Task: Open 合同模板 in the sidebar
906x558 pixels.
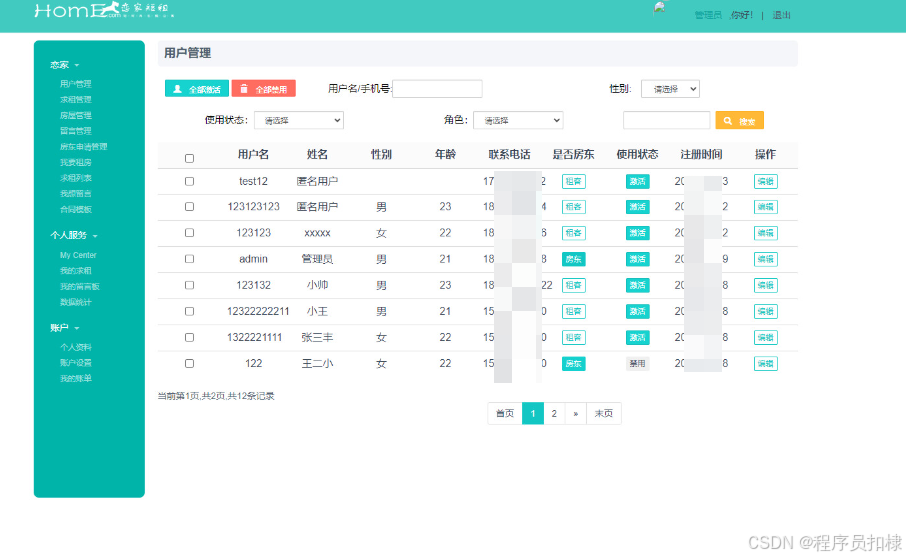Action: coord(76,209)
